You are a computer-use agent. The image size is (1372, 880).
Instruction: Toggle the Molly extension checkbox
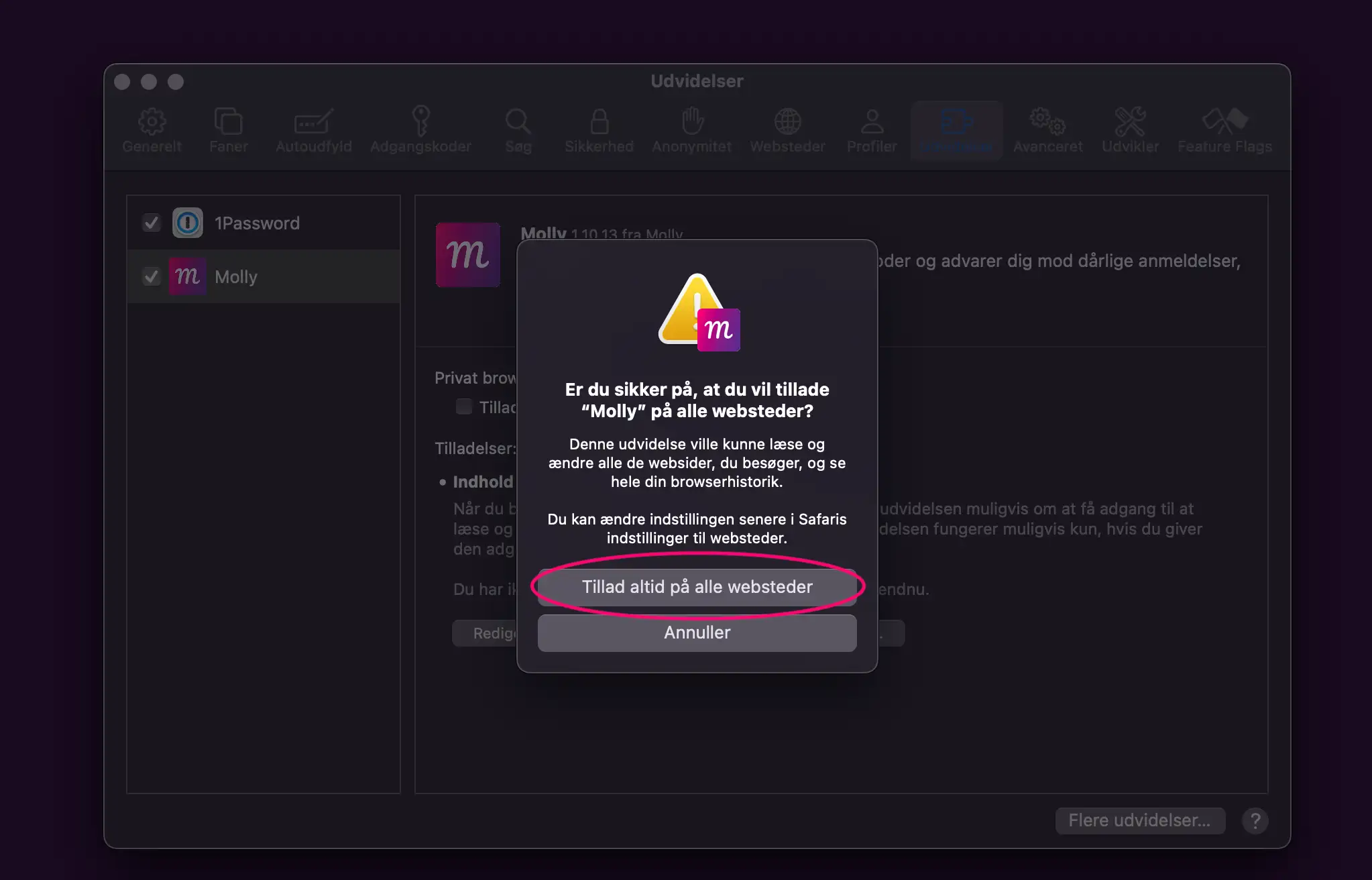pos(152,276)
